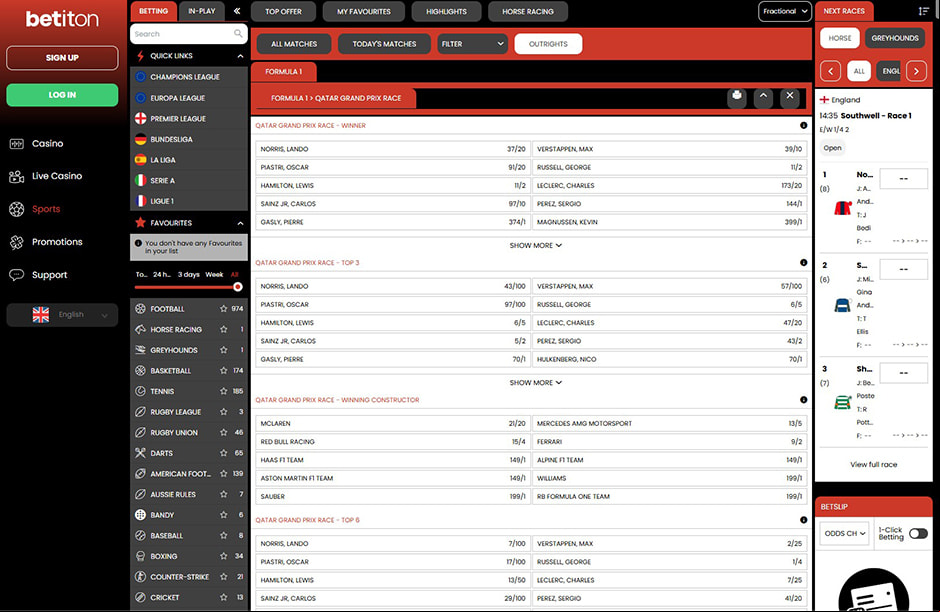This screenshot has height=612, width=940.
Task: Show info for Winning Constructor market
Action: pyautogui.click(x=803, y=400)
